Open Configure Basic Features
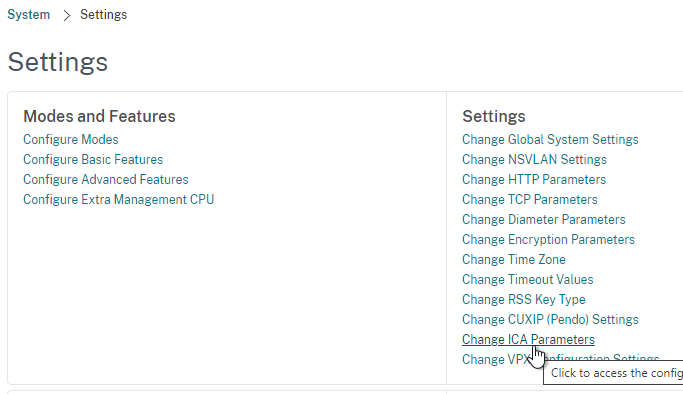Viewport: 683px width, 394px height. [x=93, y=159]
